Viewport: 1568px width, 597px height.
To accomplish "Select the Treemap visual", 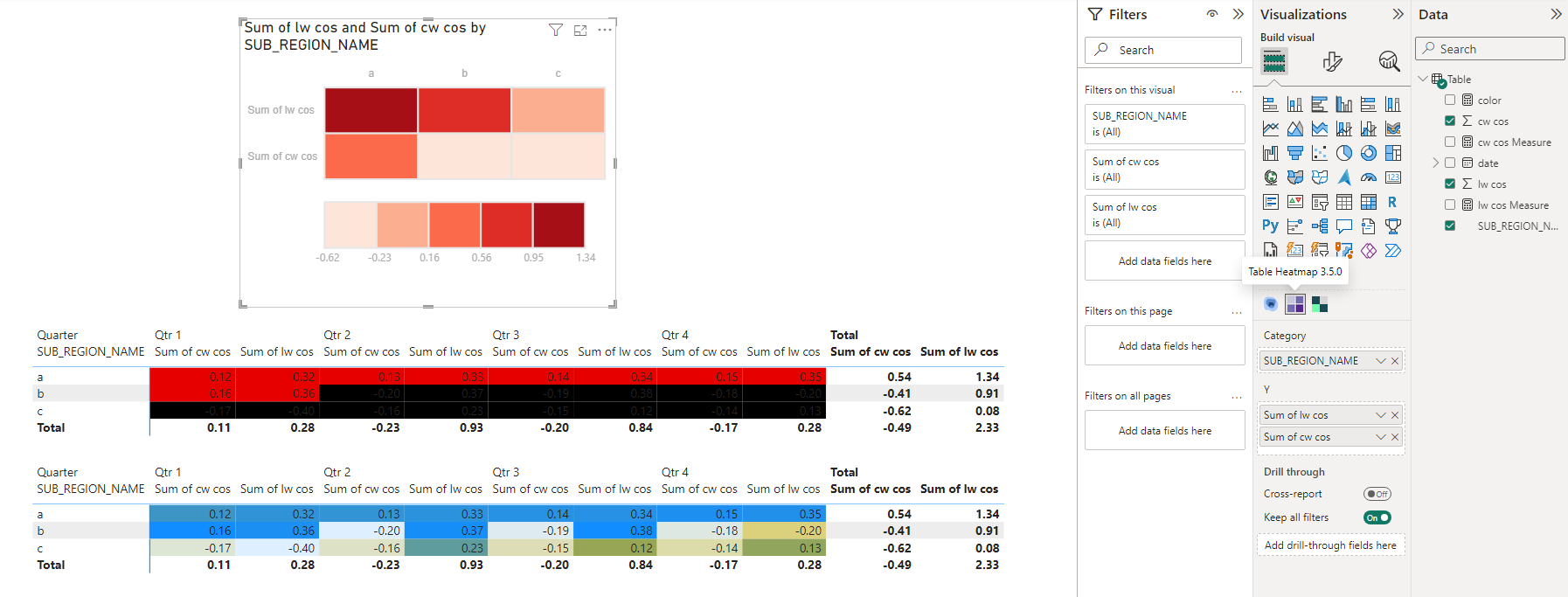I will click(x=1393, y=154).
